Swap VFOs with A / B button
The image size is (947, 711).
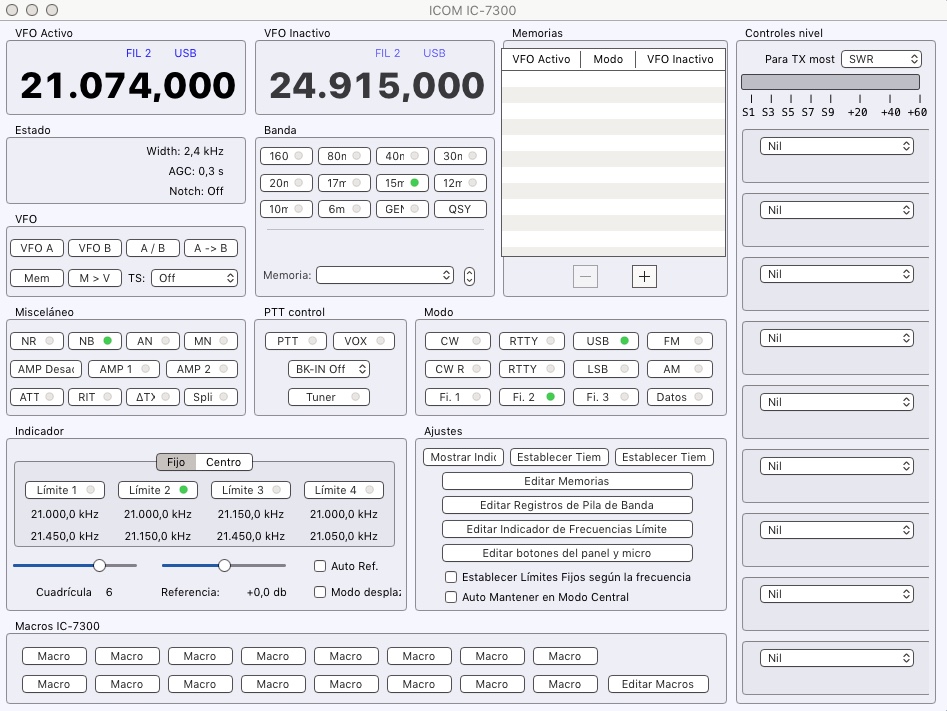tap(153, 248)
